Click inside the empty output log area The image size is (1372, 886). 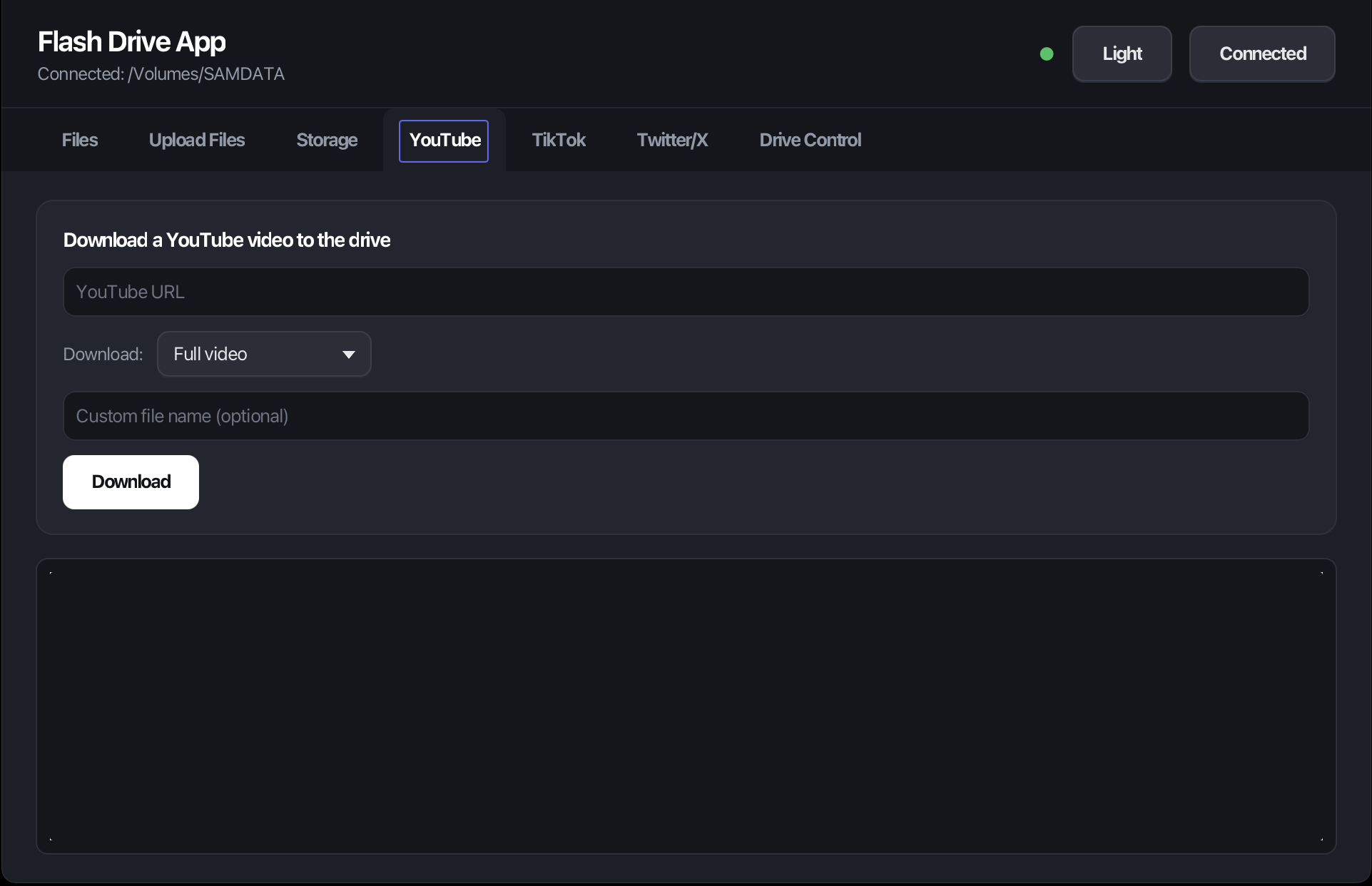686,706
